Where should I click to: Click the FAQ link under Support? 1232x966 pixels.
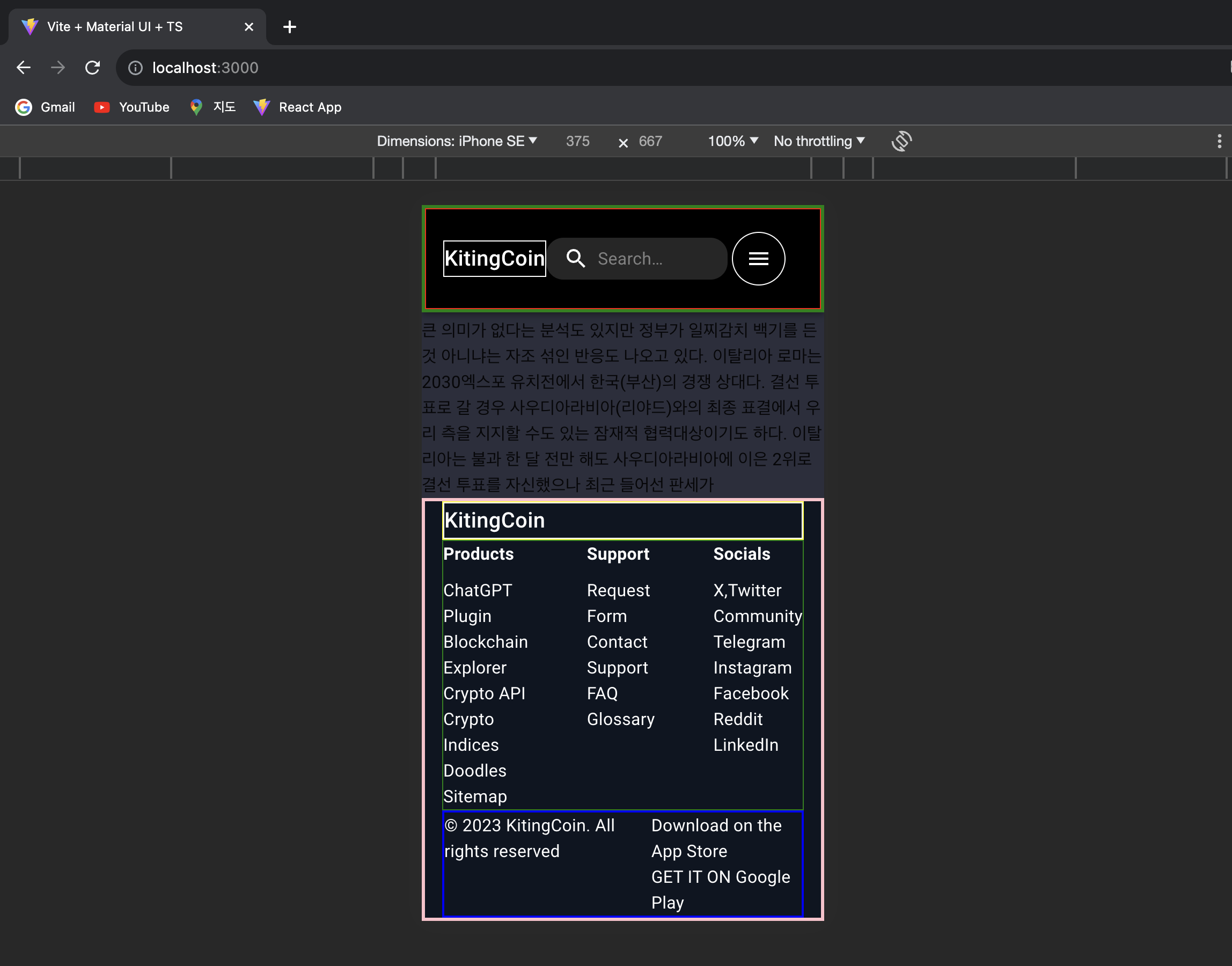tap(602, 693)
